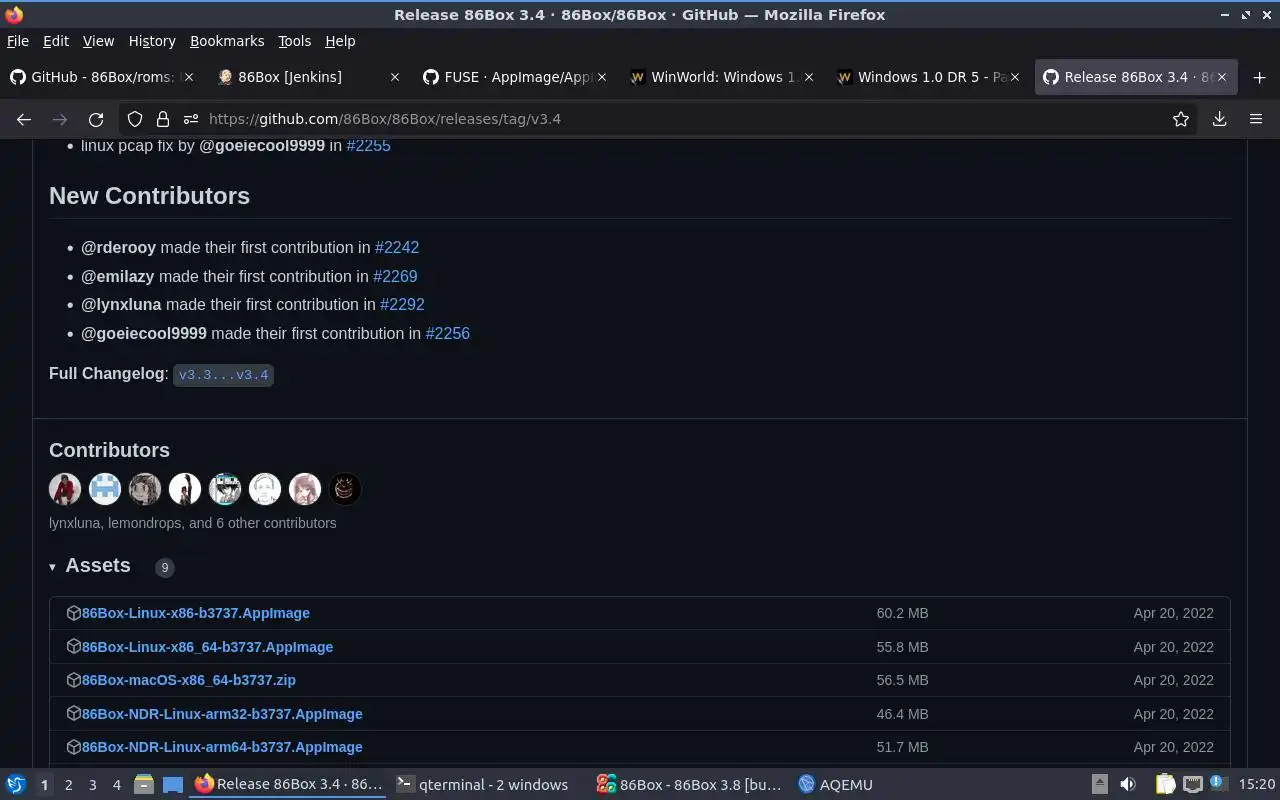This screenshot has width=1280, height=800.
Task: Open the desktop start menu icon
Action: [16, 785]
